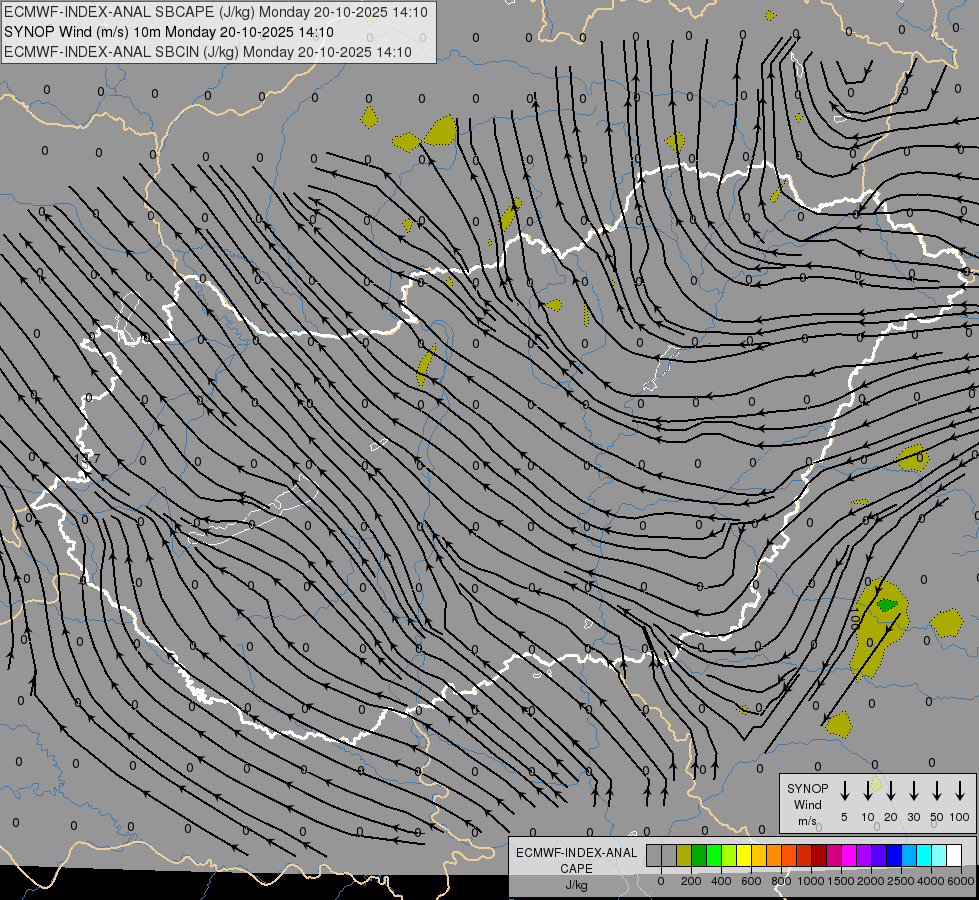Click the 137 value on the western border
The image size is (979, 900).
coord(87,458)
